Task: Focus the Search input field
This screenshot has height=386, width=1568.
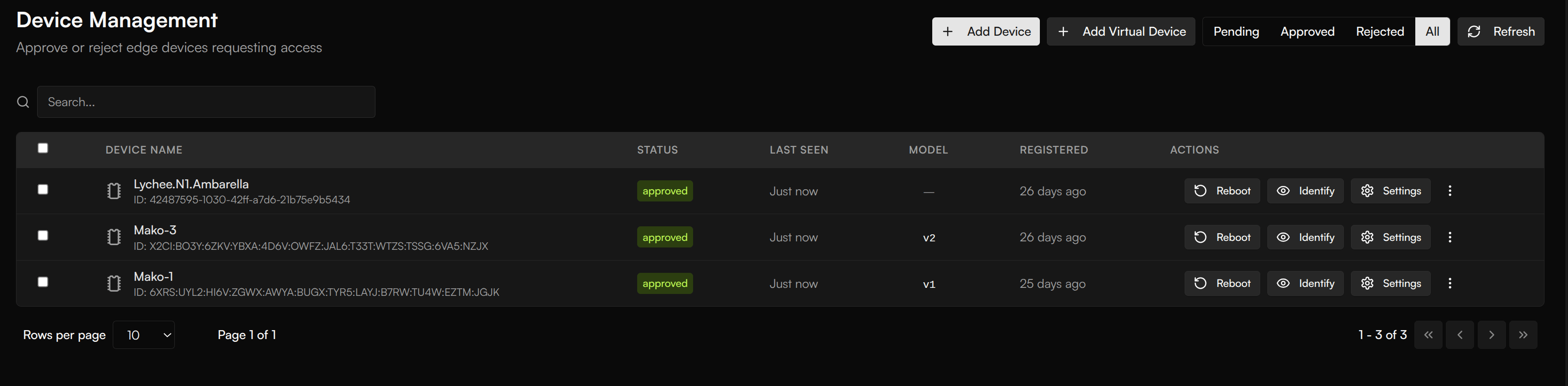Action: click(206, 102)
